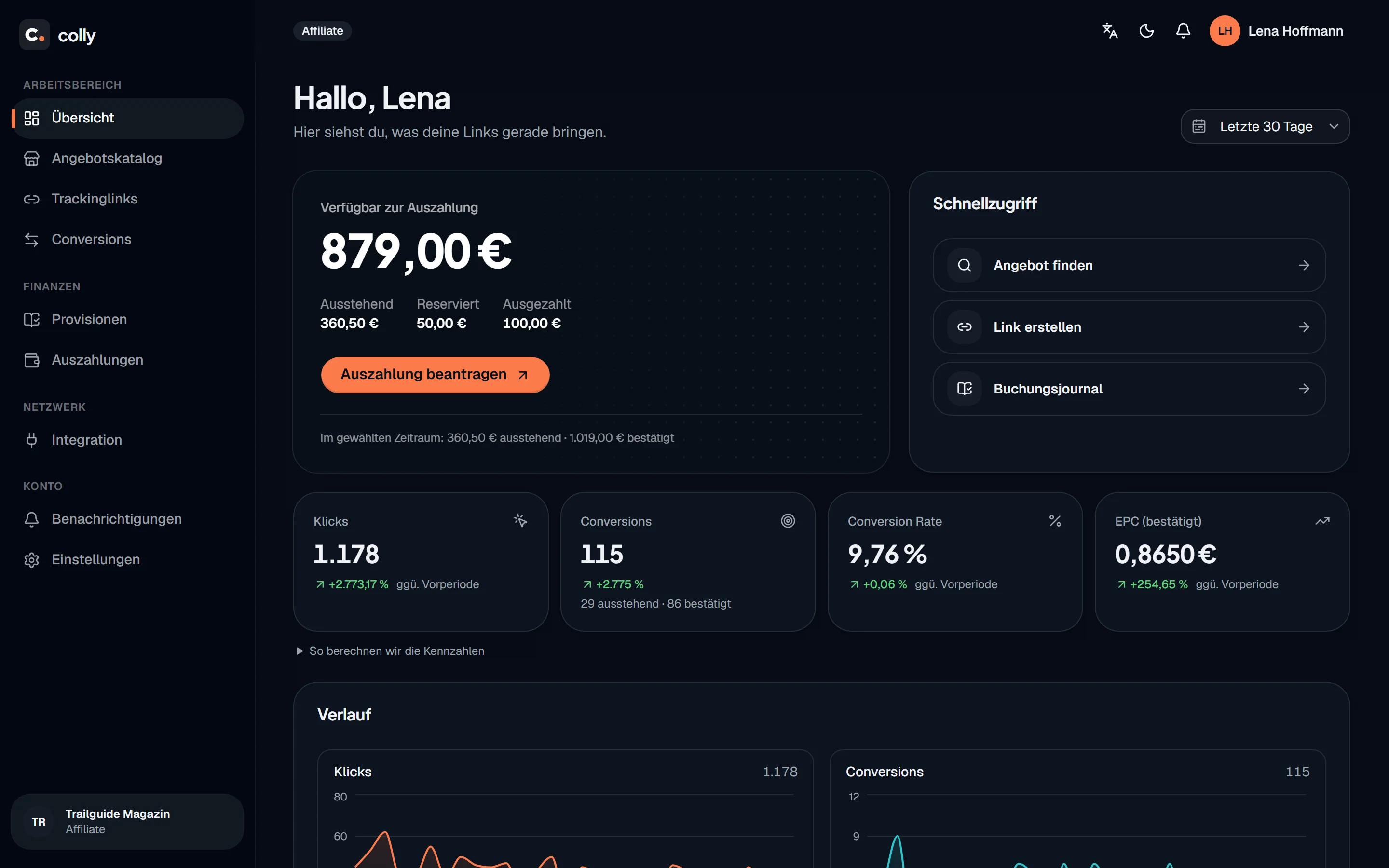The image size is (1389, 868).
Task: Expand So berechnen wir die Kennzahlen
Action: click(390, 651)
